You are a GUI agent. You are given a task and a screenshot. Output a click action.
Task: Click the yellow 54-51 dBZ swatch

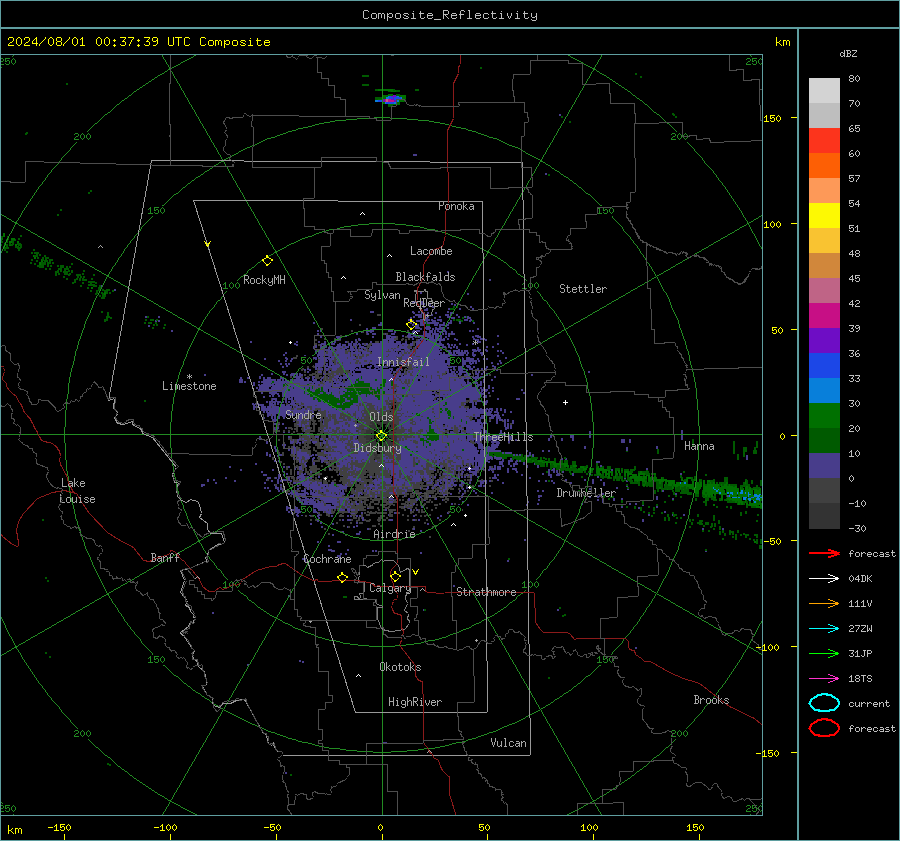point(824,216)
